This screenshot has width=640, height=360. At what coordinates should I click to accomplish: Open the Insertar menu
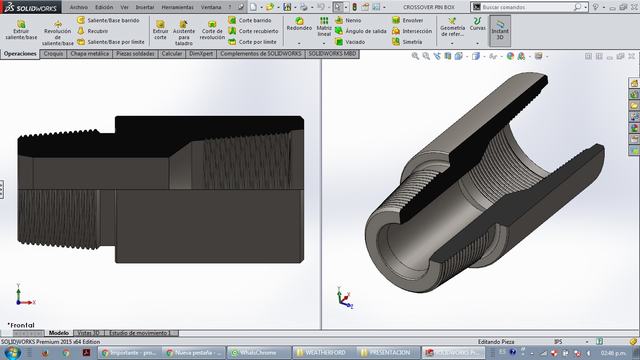point(145,7)
